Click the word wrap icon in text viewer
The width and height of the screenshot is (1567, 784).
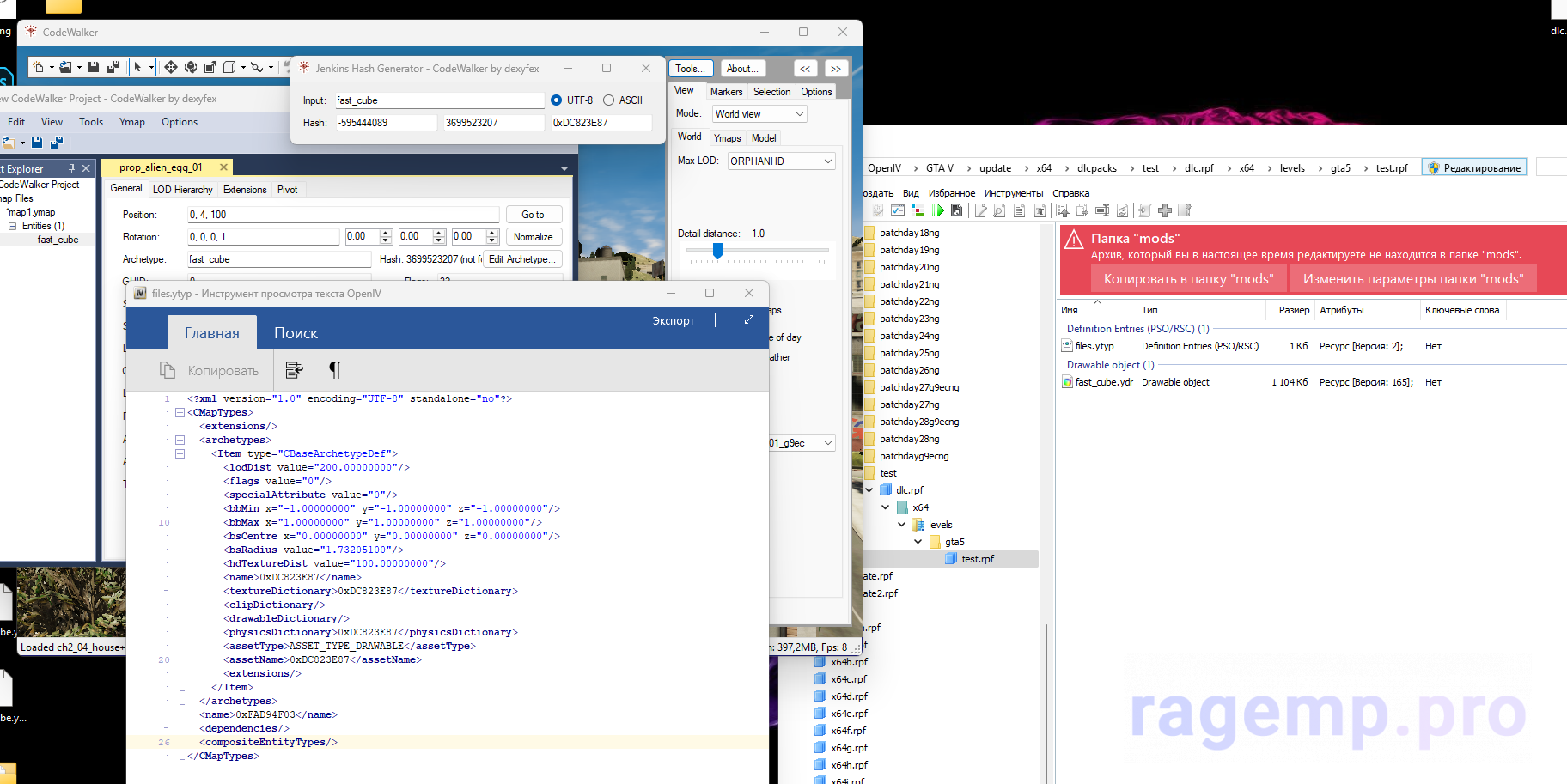pos(294,370)
